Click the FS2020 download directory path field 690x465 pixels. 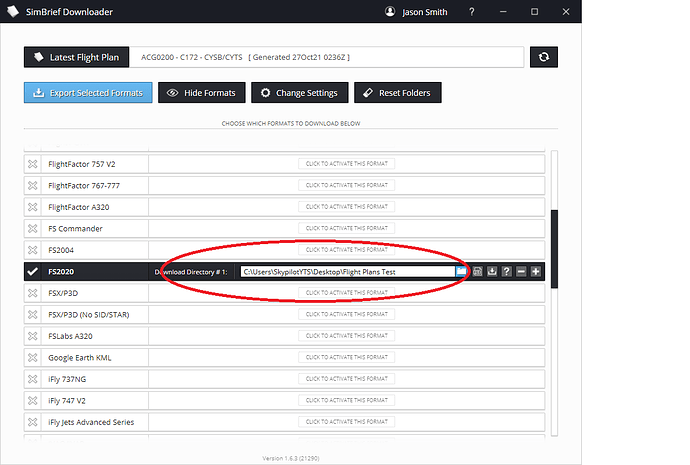(346, 271)
